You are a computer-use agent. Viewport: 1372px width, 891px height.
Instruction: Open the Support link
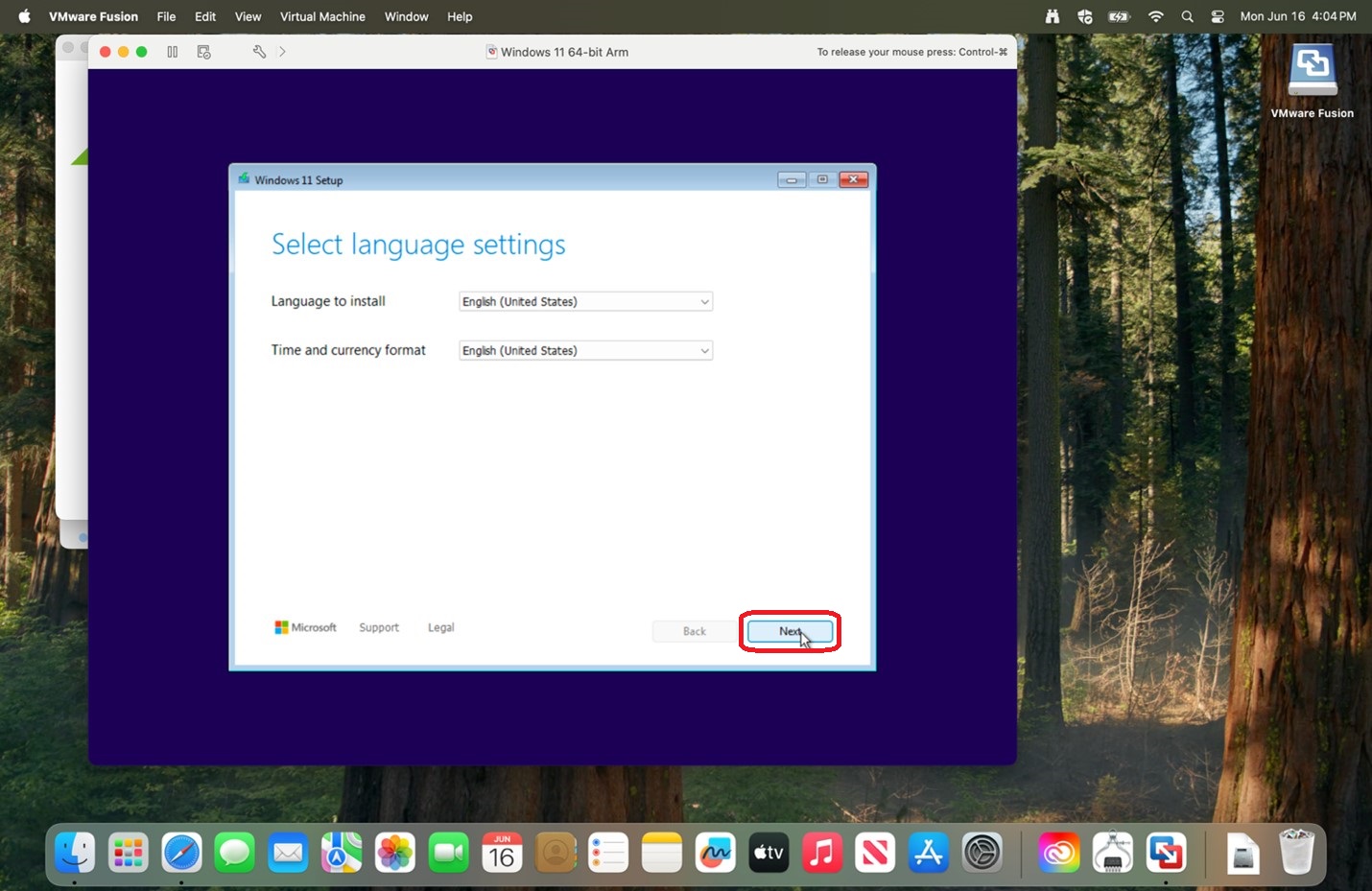[x=379, y=627]
